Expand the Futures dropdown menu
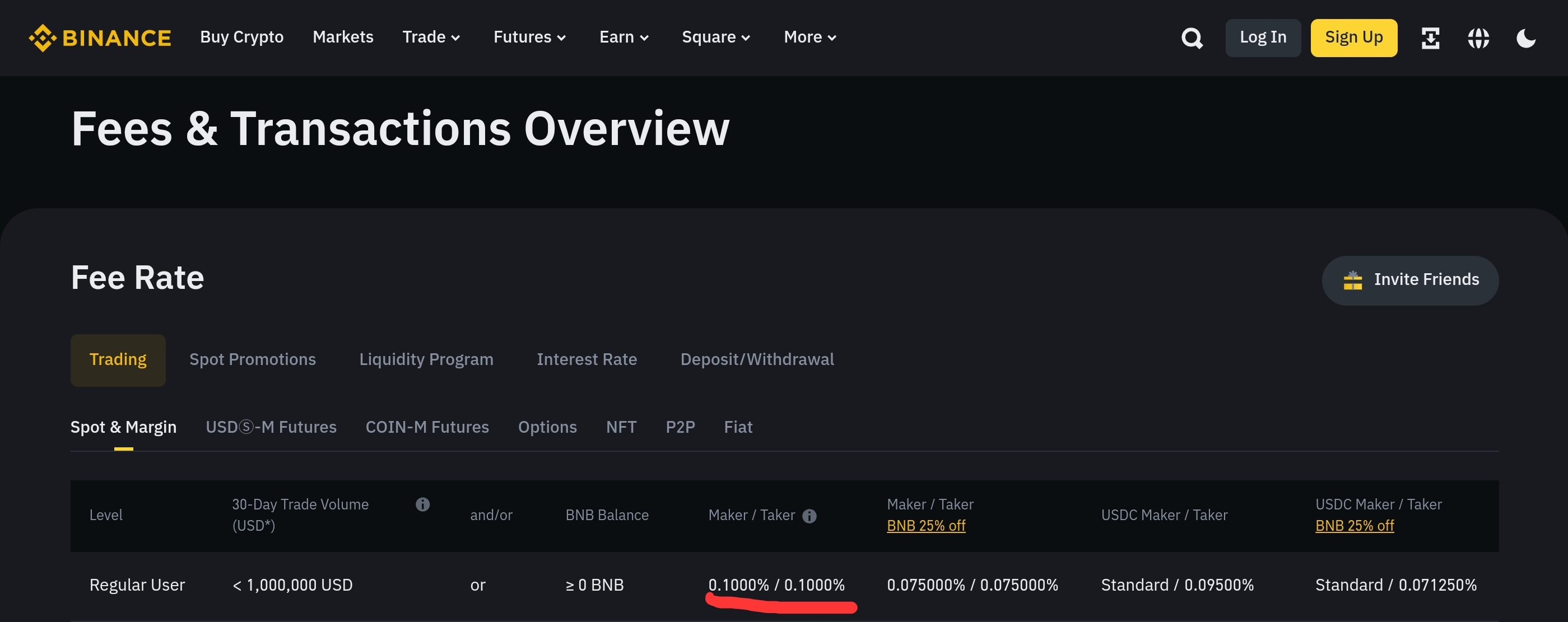The image size is (1568, 622). (529, 37)
